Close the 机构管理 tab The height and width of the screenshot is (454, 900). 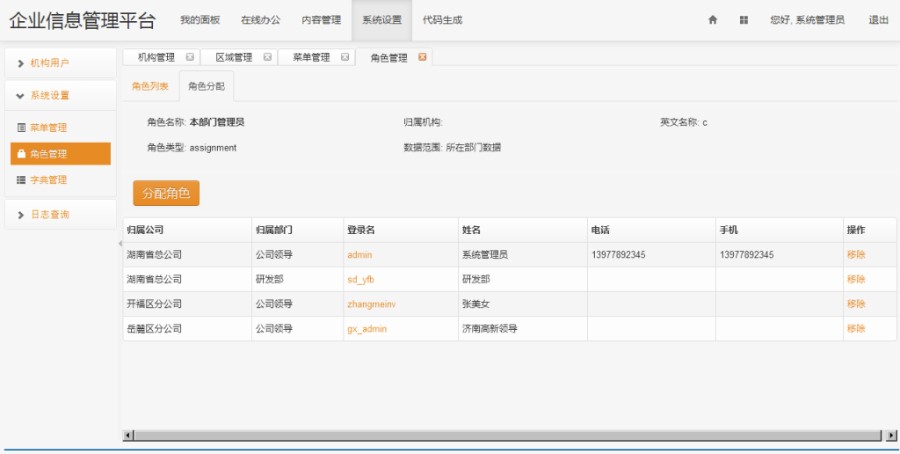[x=189, y=57]
